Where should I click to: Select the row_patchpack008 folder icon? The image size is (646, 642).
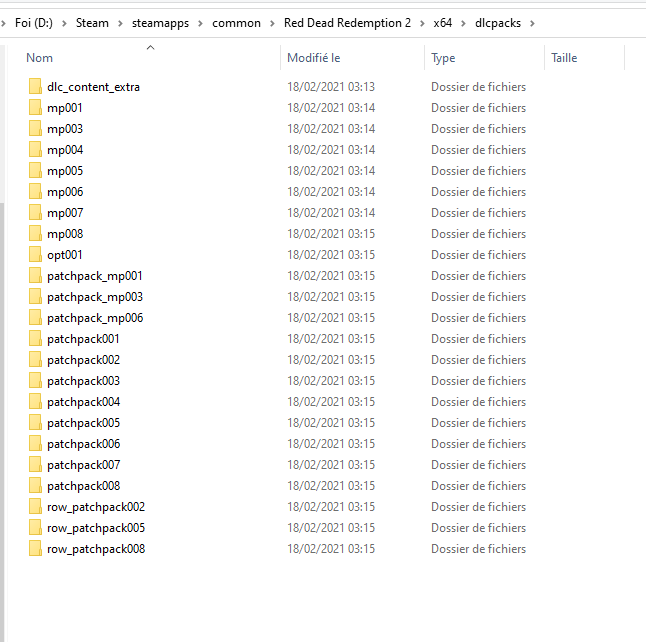35,549
